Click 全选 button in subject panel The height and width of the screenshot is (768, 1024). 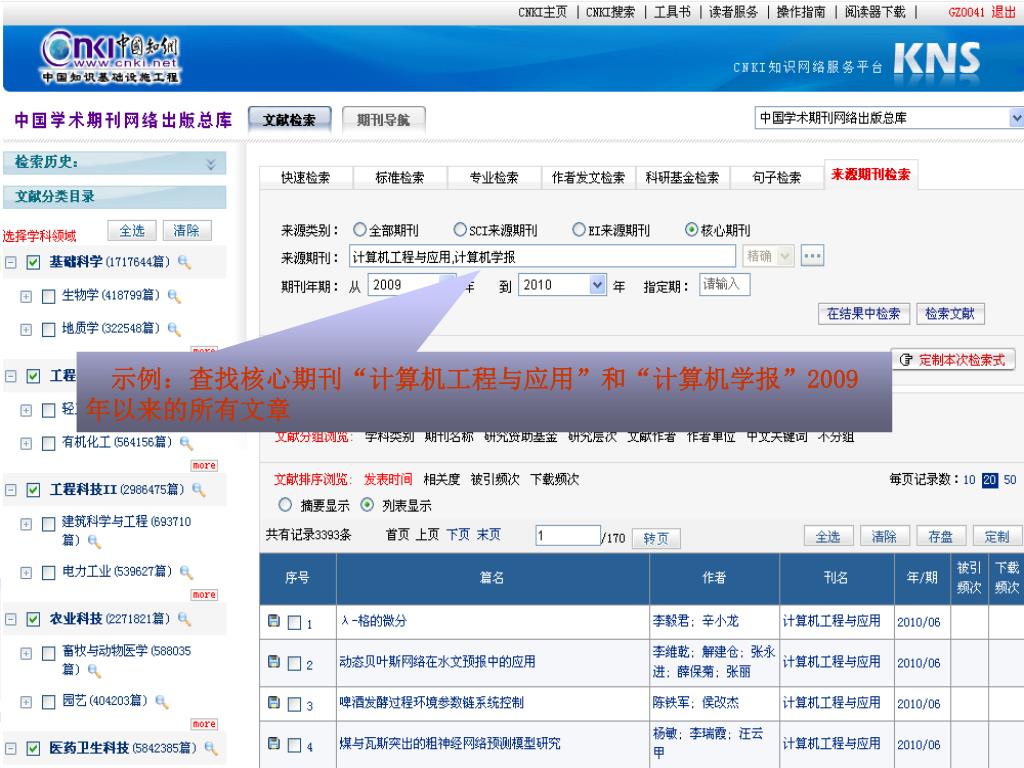(x=132, y=231)
